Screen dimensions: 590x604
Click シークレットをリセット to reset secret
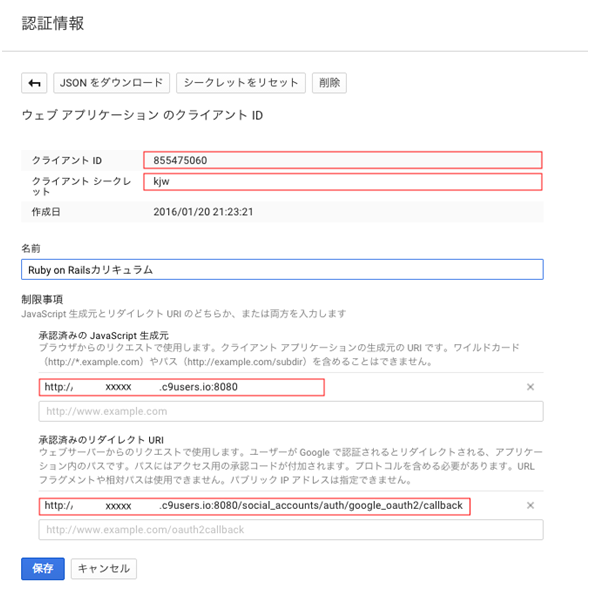click(241, 83)
